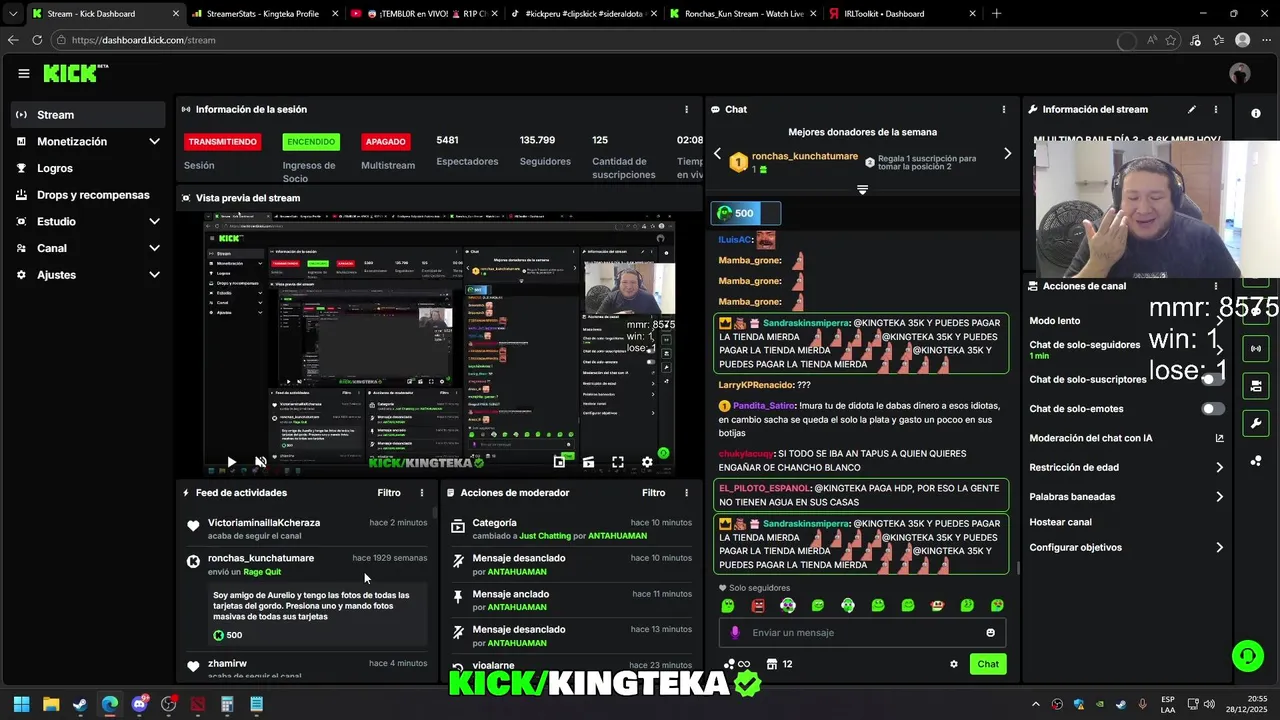Open the hamburger menu next to Kick logo
This screenshot has width=1280, height=720.
coord(24,73)
